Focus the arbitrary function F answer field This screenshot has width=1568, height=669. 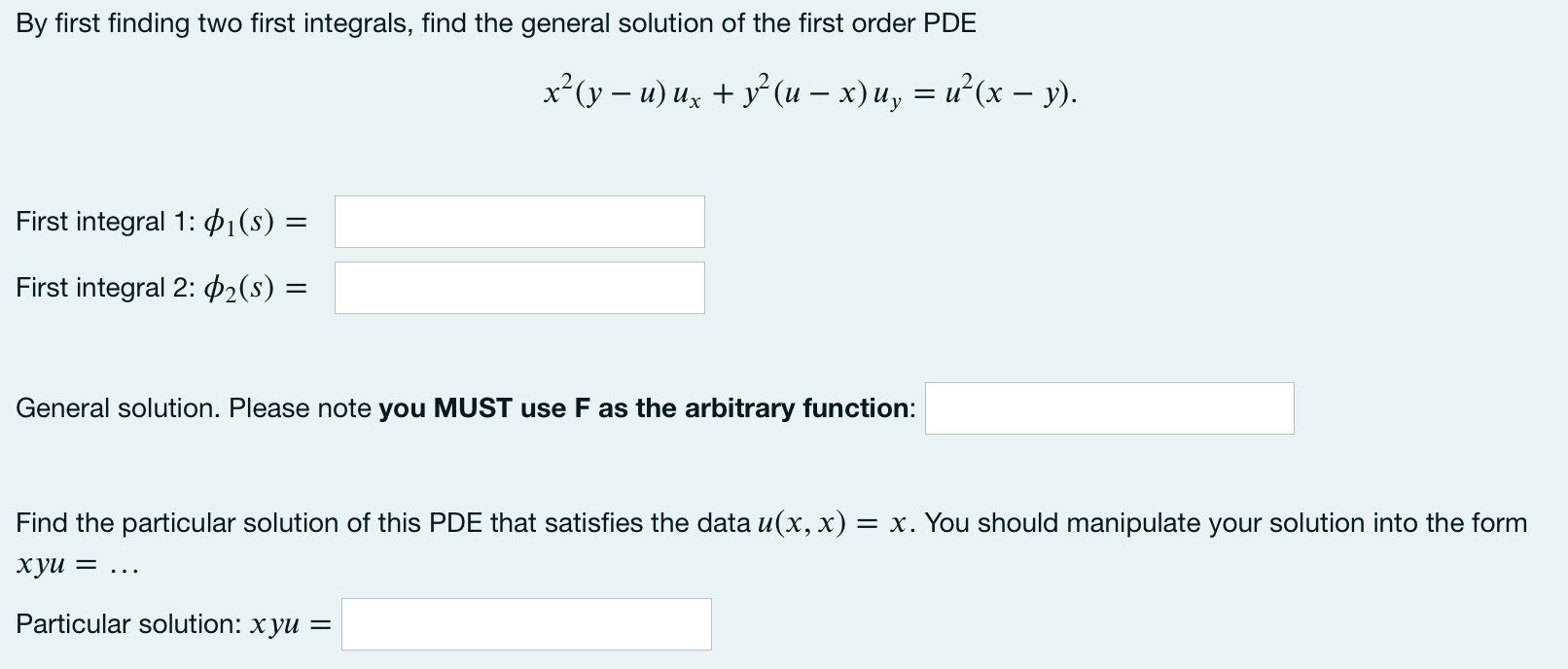[x=1109, y=408]
